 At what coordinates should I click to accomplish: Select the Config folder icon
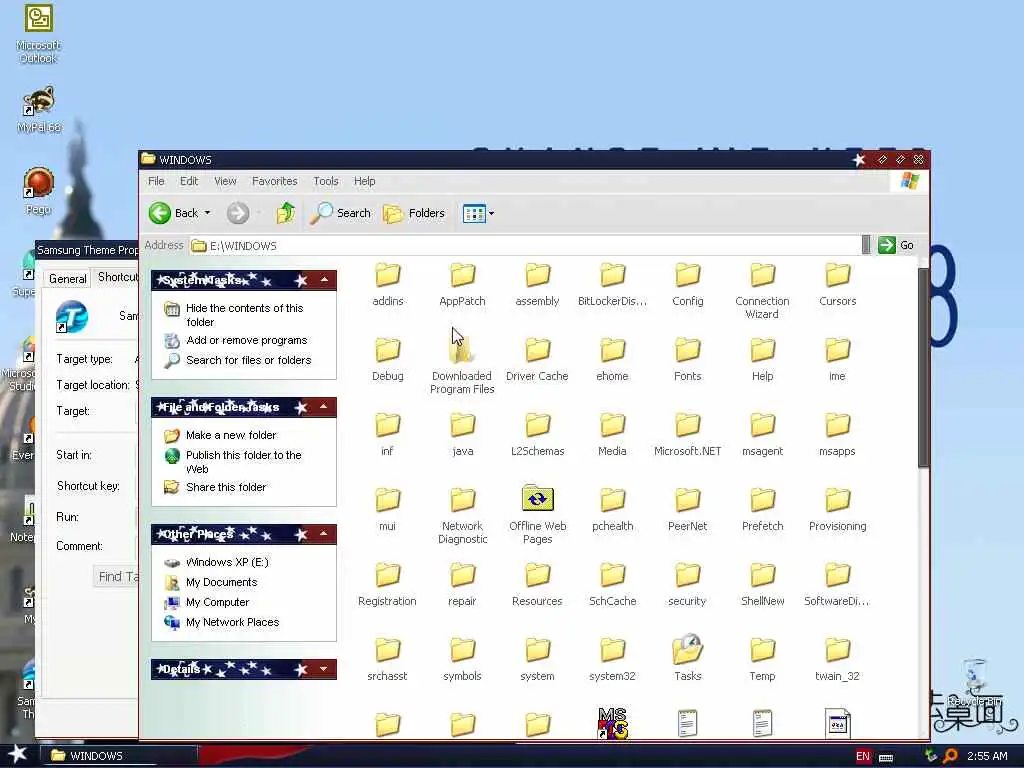(x=688, y=276)
